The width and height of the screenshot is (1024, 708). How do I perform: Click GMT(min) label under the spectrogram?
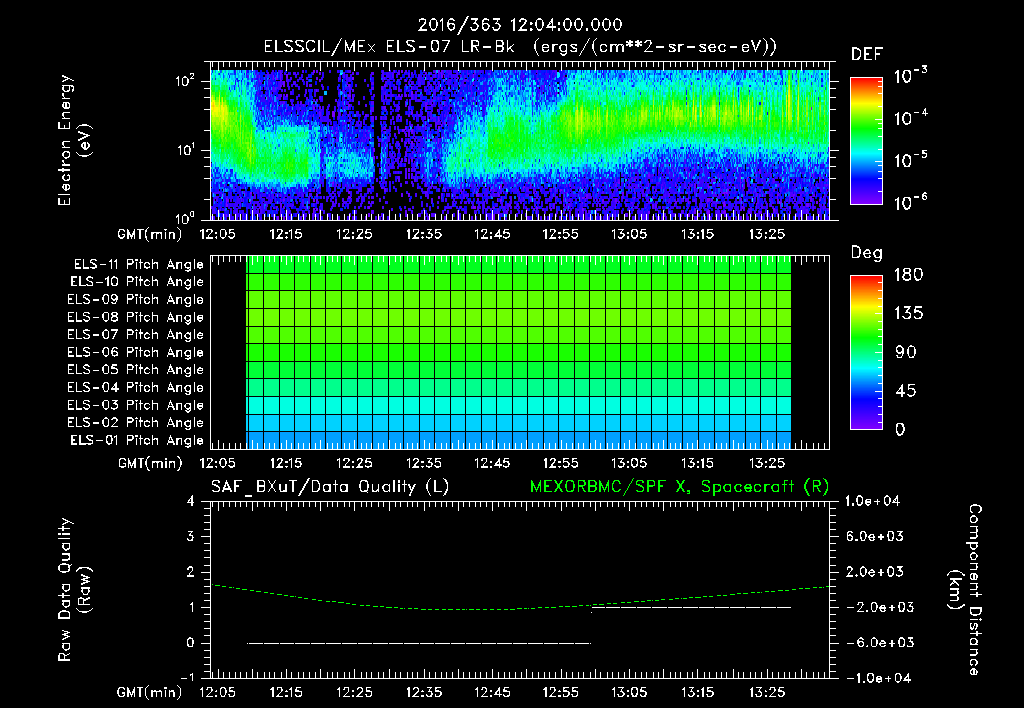point(150,234)
